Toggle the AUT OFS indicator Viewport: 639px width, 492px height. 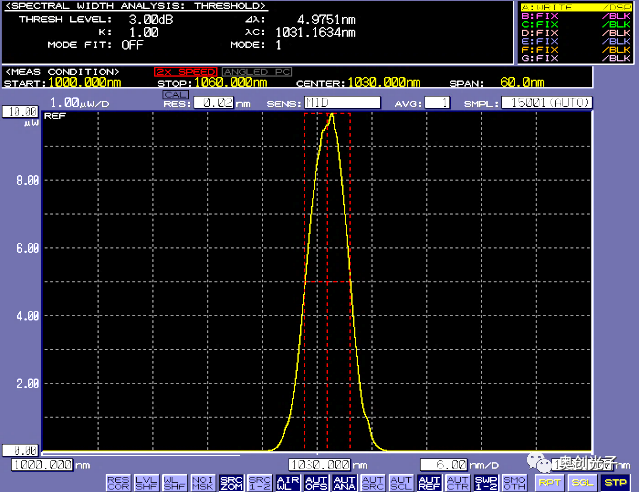coord(316,483)
